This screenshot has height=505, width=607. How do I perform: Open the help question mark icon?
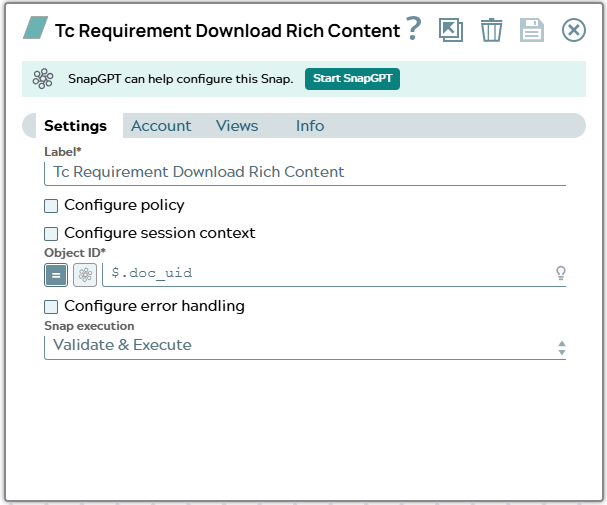[413, 28]
